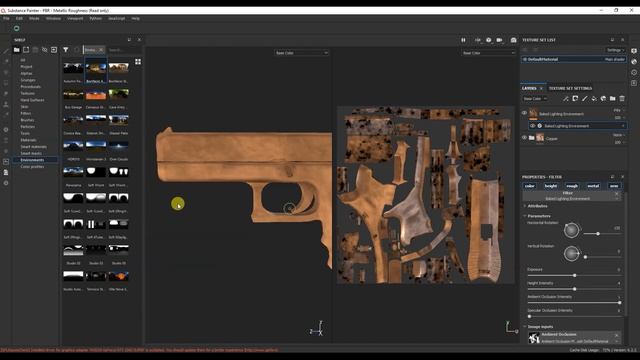Click the top icon in right side dock

coord(634,51)
